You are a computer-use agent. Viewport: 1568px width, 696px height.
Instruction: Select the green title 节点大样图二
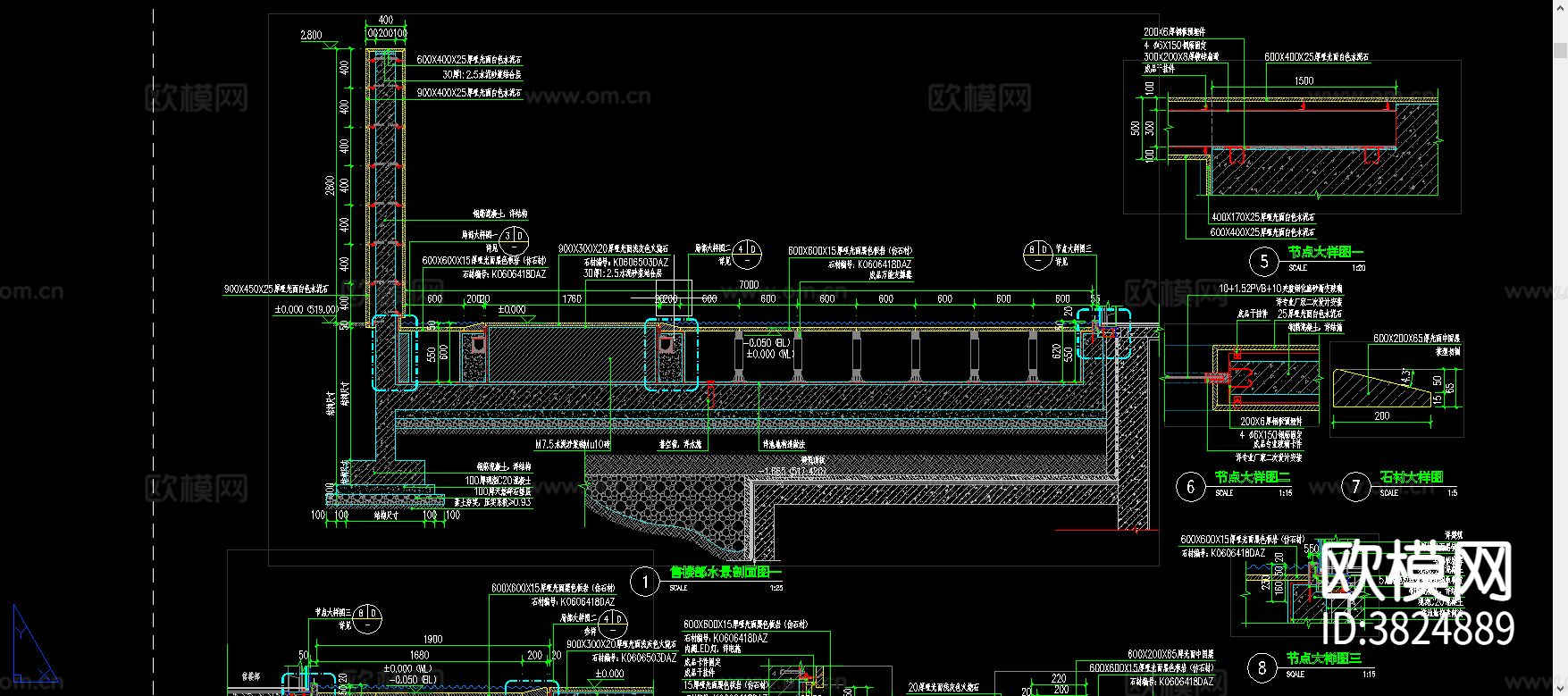click(x=1252, y=477)
